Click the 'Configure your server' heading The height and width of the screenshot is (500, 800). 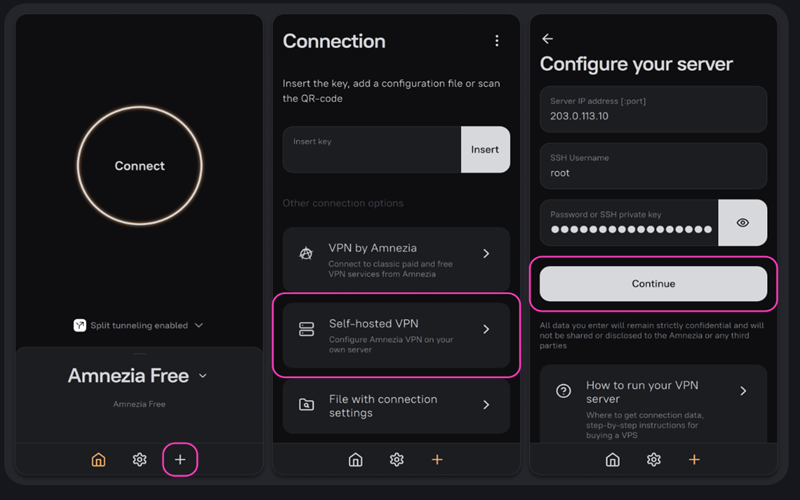point(636,64)
